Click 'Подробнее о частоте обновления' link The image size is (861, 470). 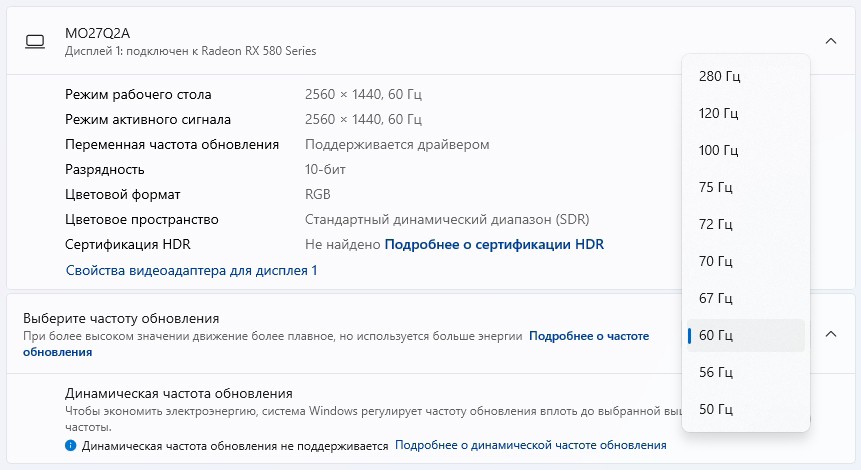coord(588,336)
